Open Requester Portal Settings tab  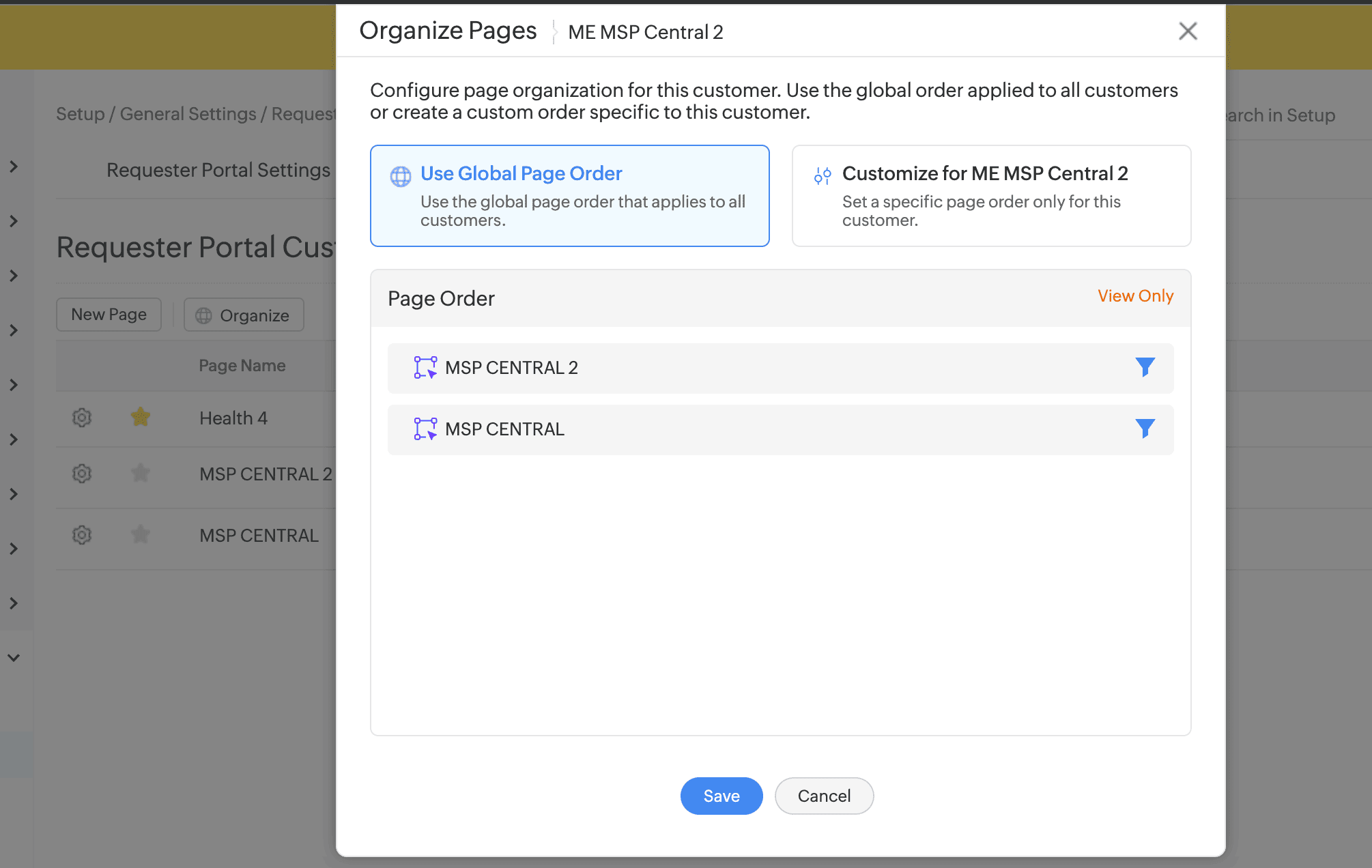tap(218, 170)
